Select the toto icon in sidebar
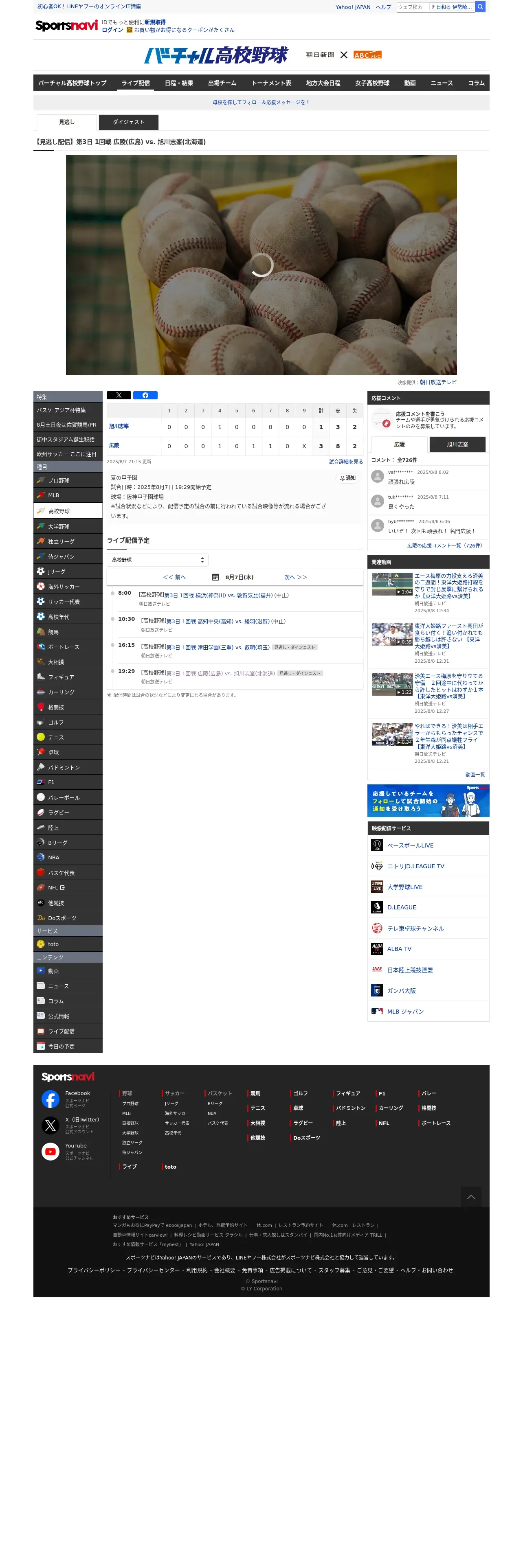523x1568 pixels. (x=41, y=944)
